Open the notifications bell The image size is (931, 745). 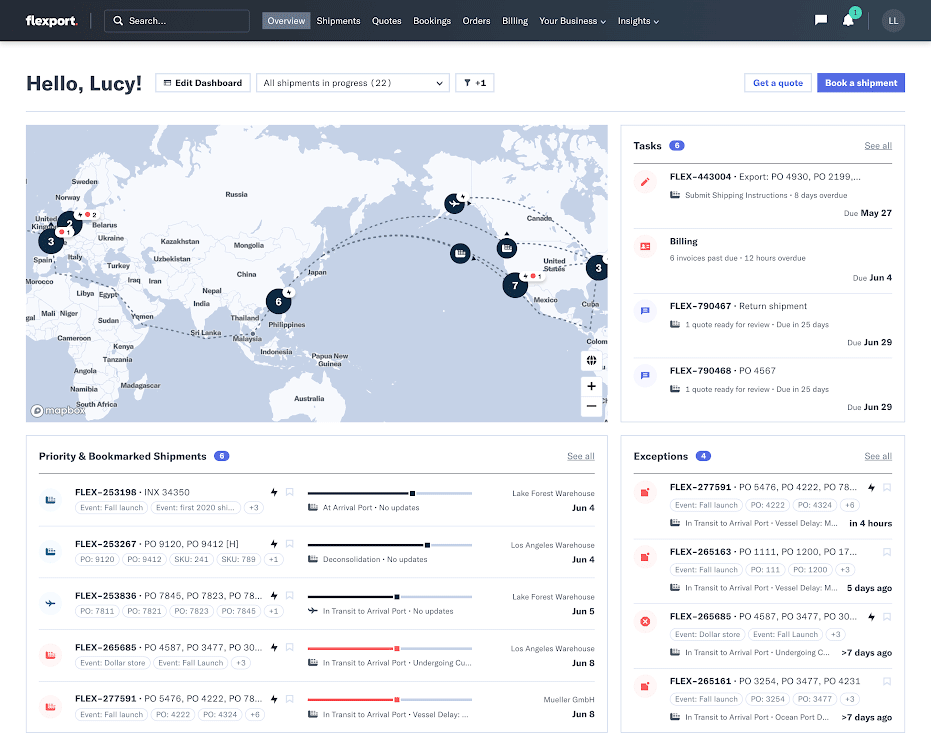point(848,21)
